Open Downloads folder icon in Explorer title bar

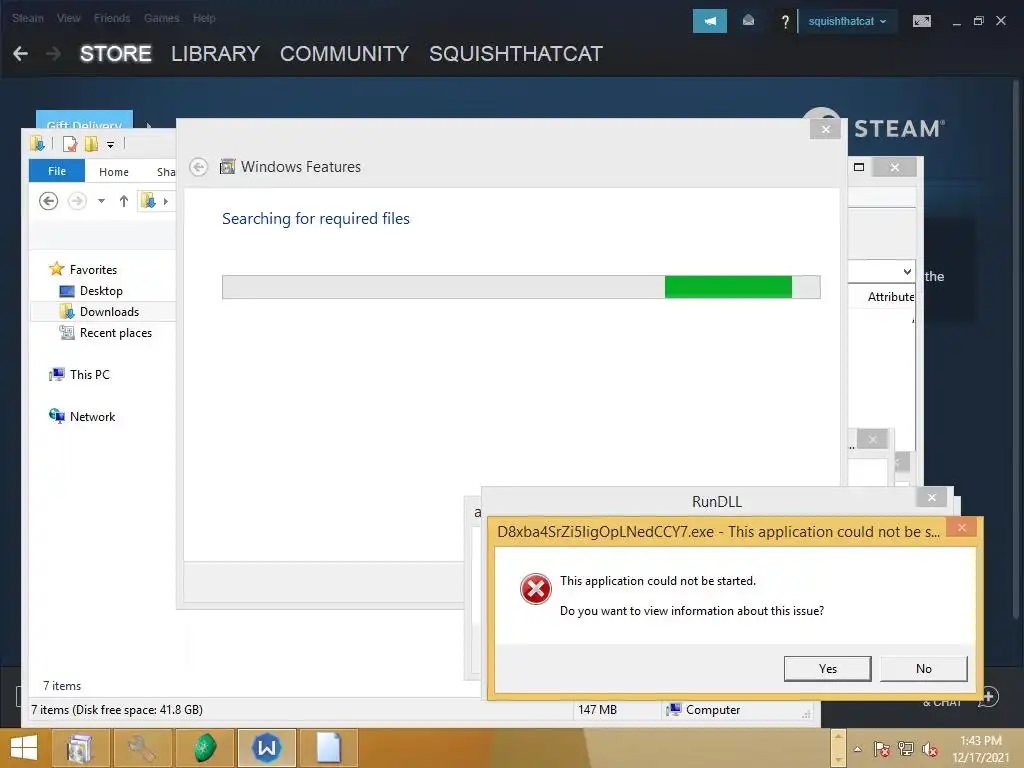(37, 143)
